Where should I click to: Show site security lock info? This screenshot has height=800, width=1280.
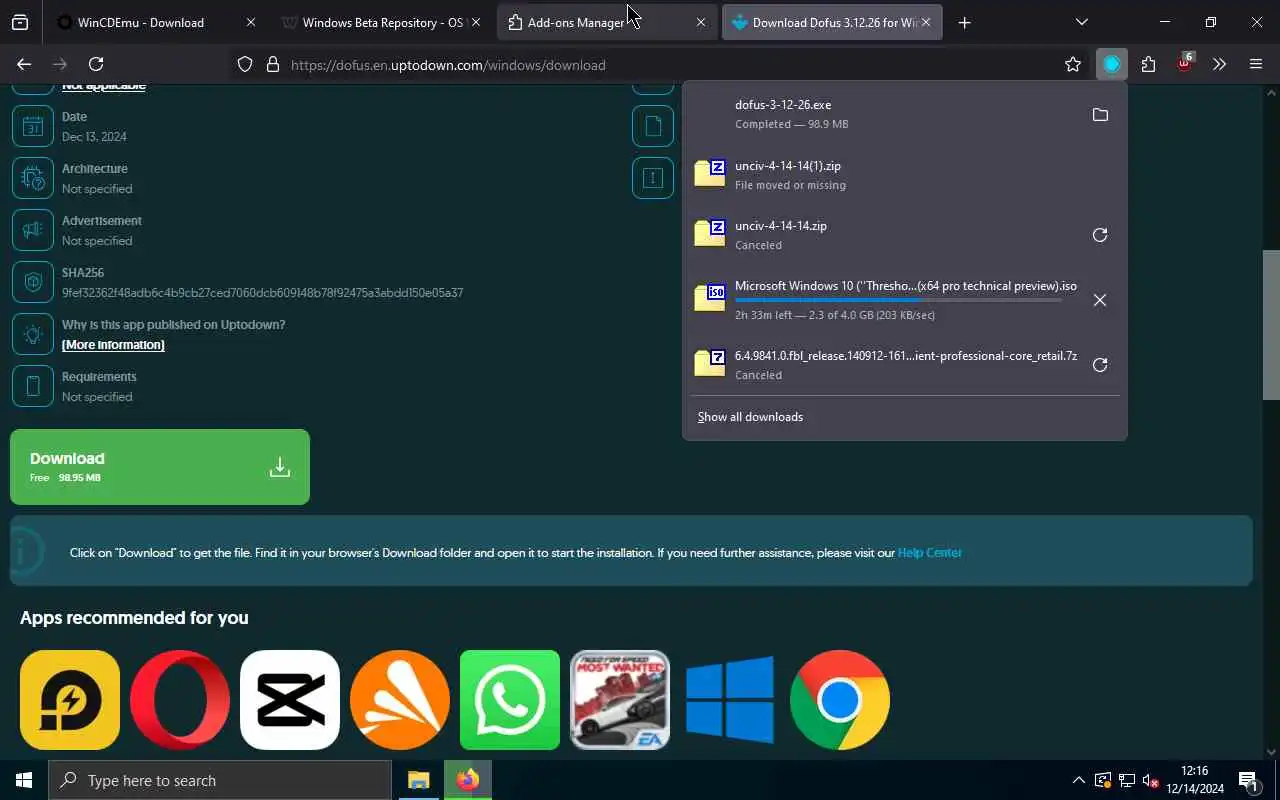(x=272, y=64)
